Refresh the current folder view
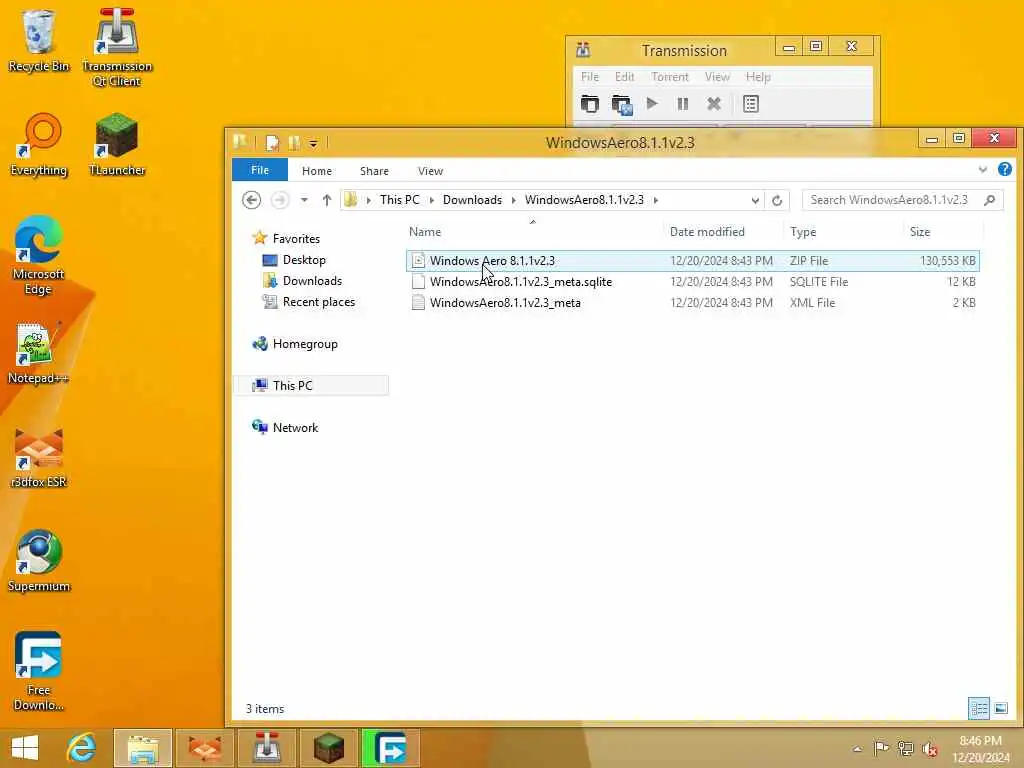Image resolution: width=1024 pixels, height=768 pixels. pos(777,200)
